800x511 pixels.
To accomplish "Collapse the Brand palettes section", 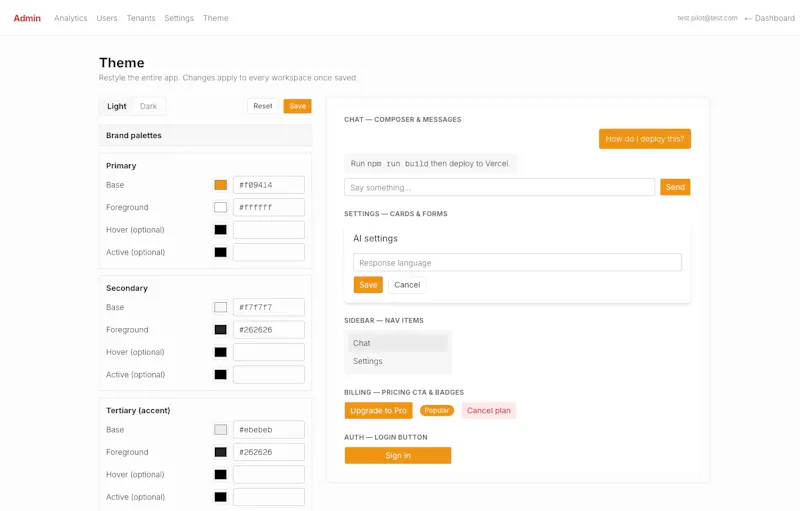I will (x=205, y=135).
